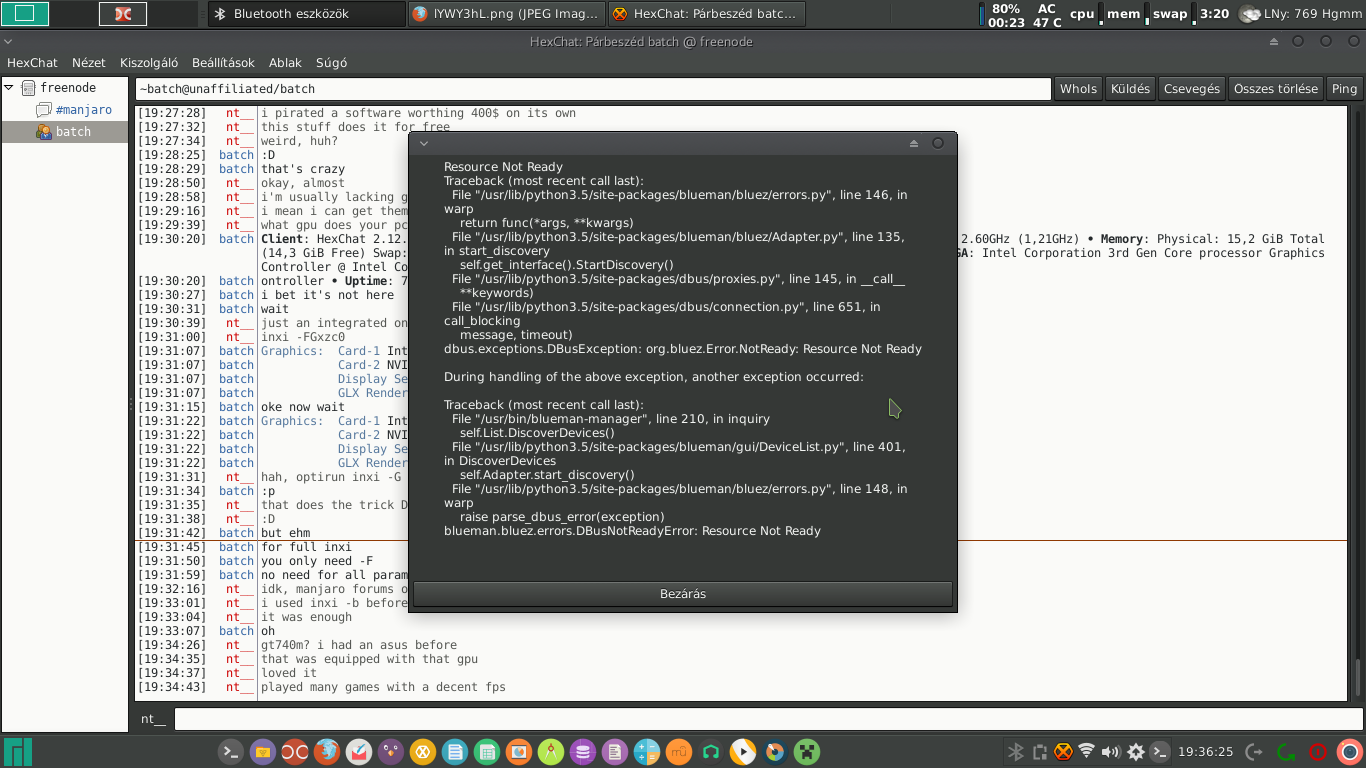The width and height of the screenshot is (1366, 768).
Task: Click the Bluetooth tray icon
Action: 1015,752
